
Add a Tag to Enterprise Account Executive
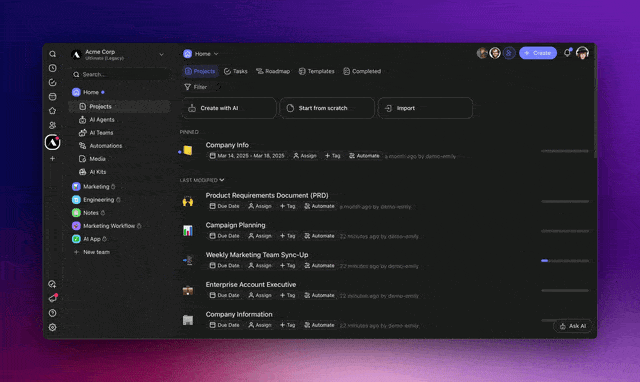coord(287,295)
